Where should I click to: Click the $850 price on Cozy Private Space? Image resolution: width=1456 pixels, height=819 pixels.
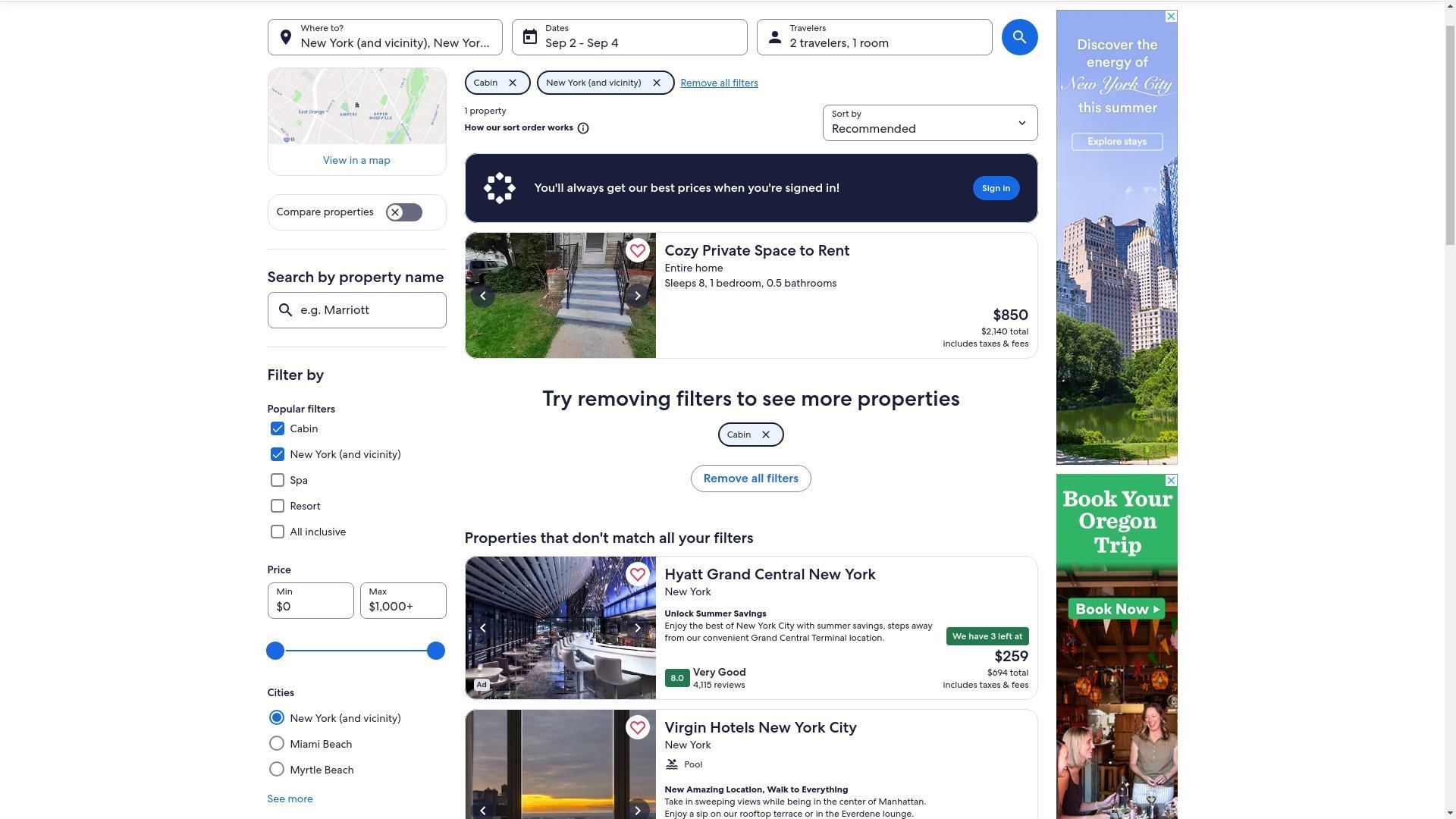1010,315
